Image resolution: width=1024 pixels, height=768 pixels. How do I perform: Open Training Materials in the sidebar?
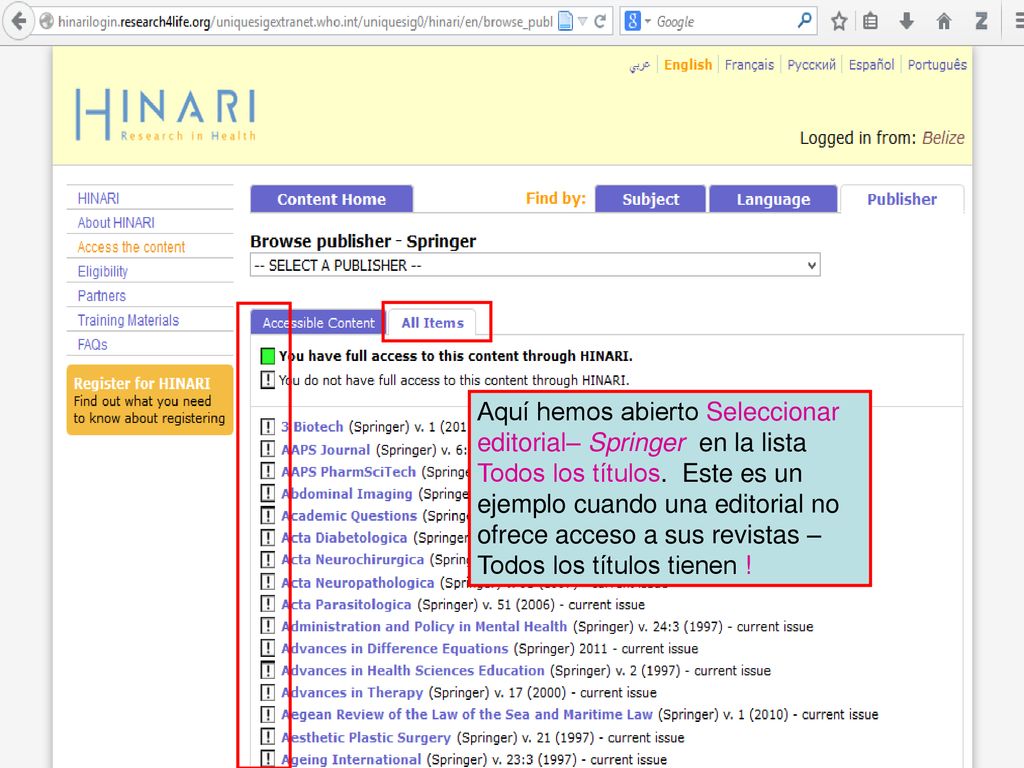point(128,320)
